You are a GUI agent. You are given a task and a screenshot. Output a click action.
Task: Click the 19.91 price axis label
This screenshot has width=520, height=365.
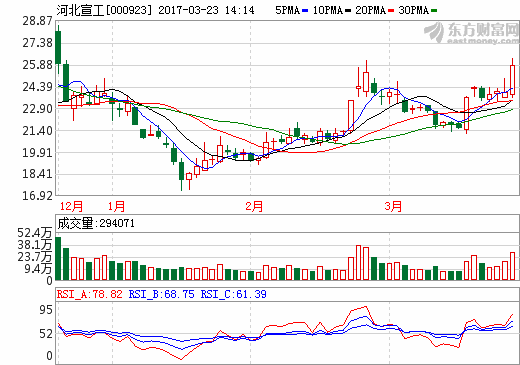[37, 153]
